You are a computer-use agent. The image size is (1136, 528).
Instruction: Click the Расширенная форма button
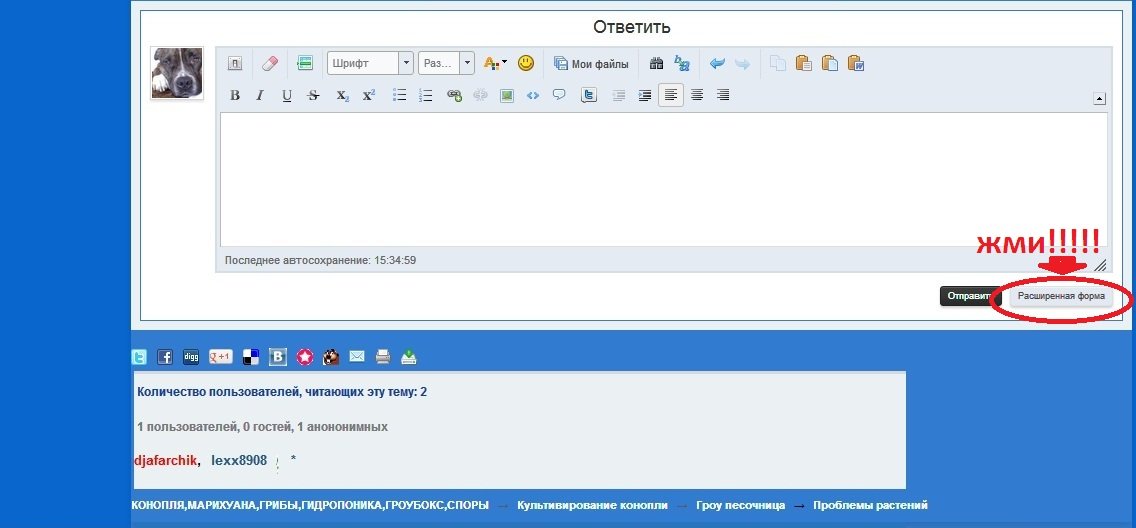(1061, 296)
